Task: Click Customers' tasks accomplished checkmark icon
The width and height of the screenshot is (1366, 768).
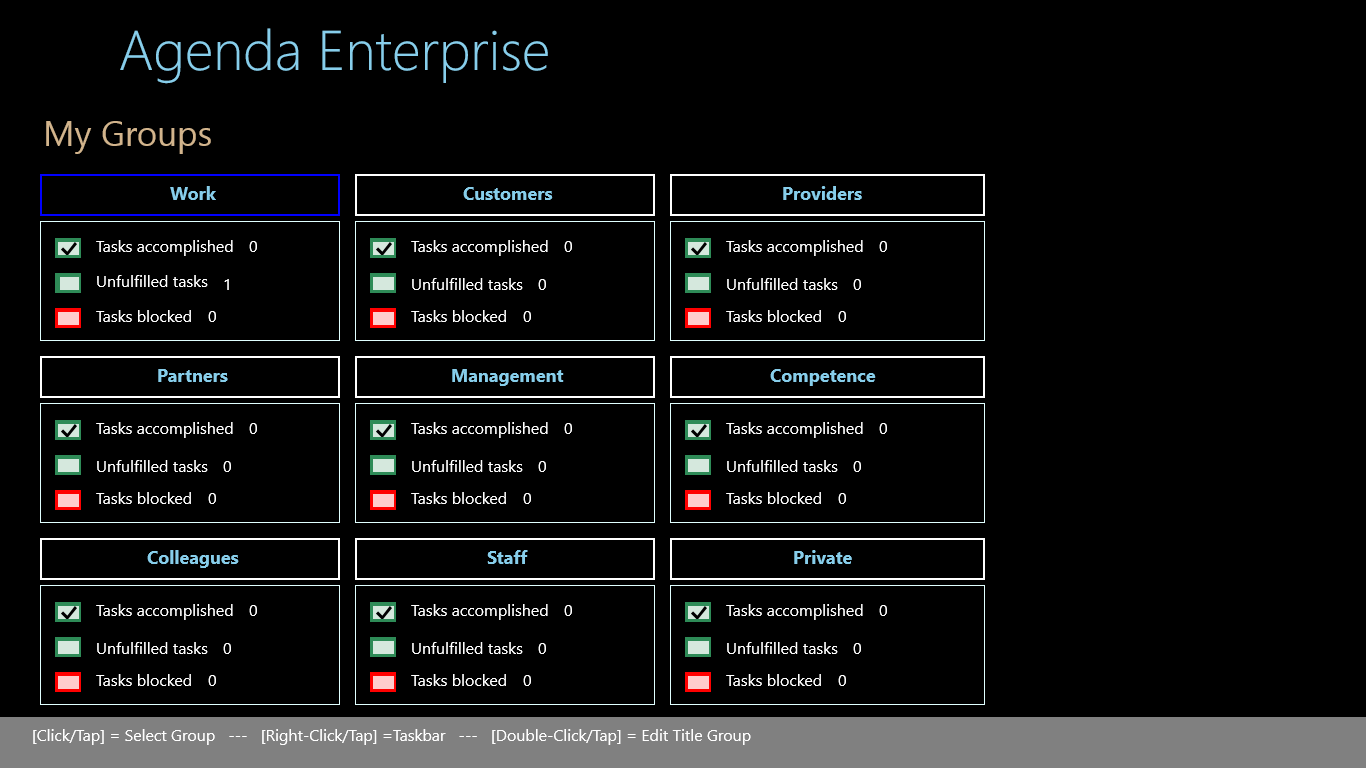Action: [x=383, y=248]
